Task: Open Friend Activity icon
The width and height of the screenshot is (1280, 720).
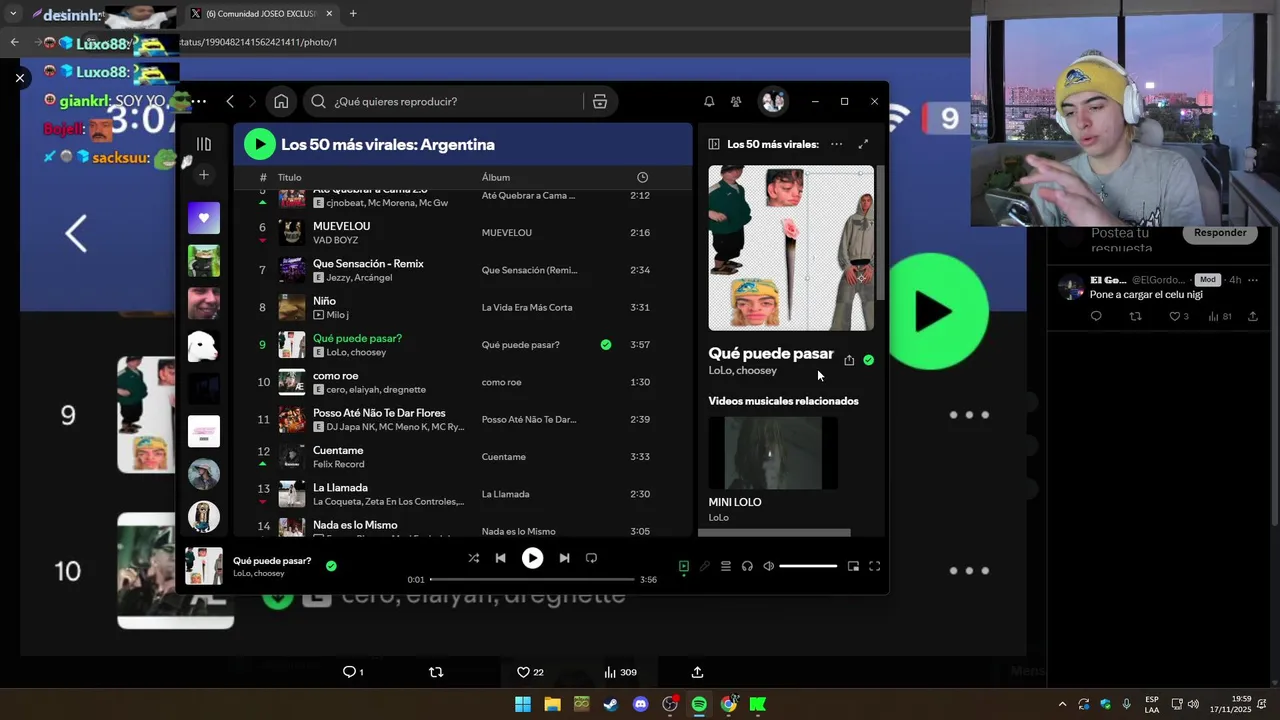Action: (x=736, y=101)
